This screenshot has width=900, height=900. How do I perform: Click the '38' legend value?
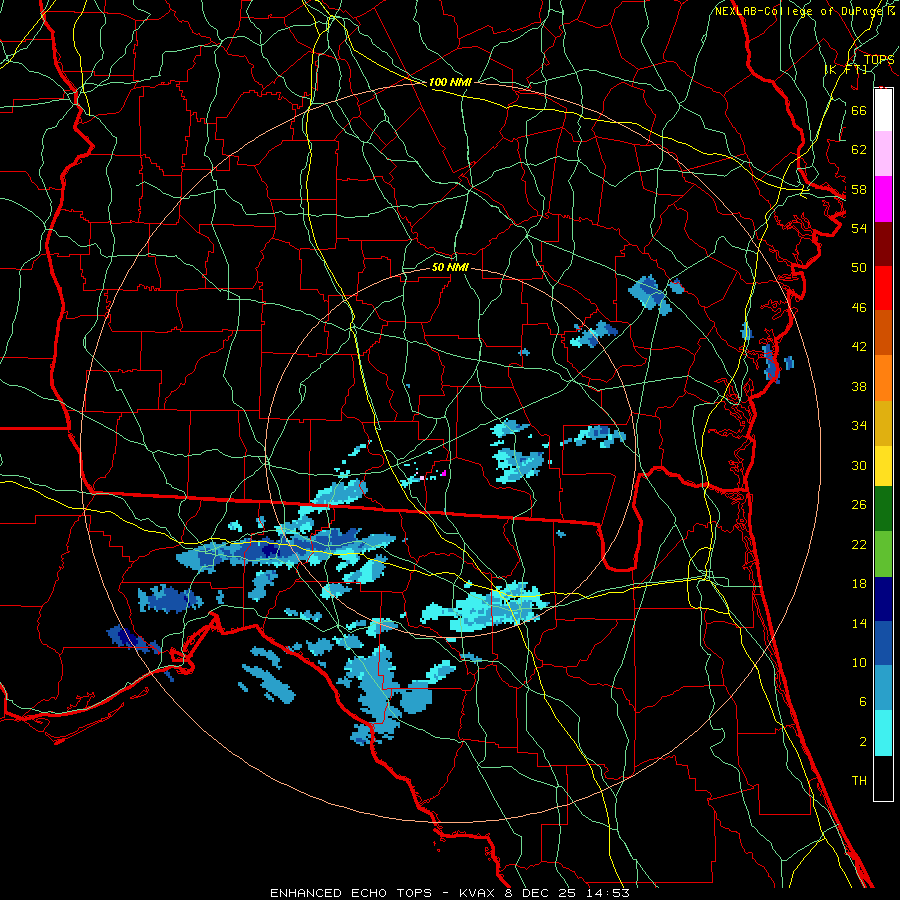point(859,386)
